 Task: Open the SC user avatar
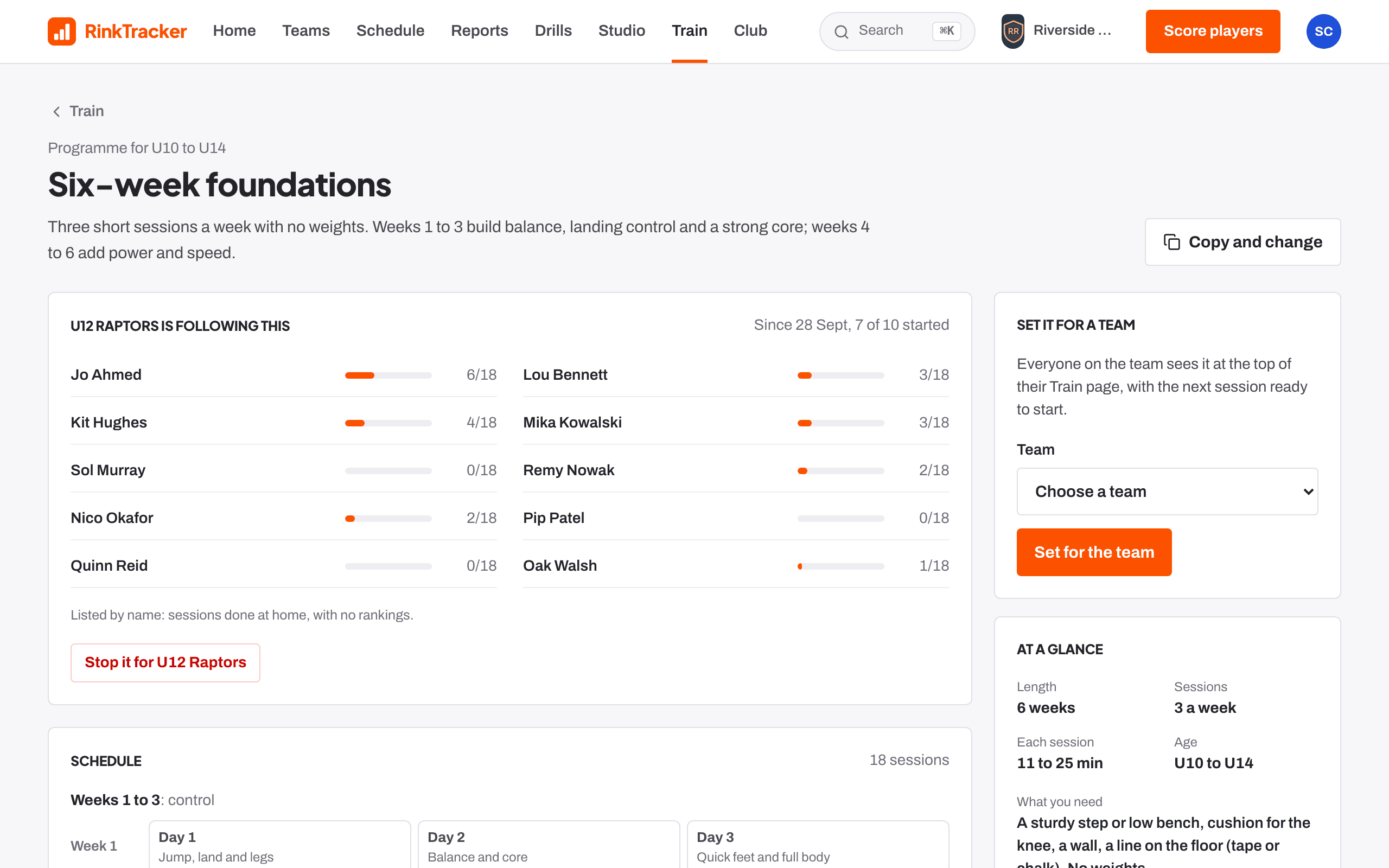[x=1323, y=31]
